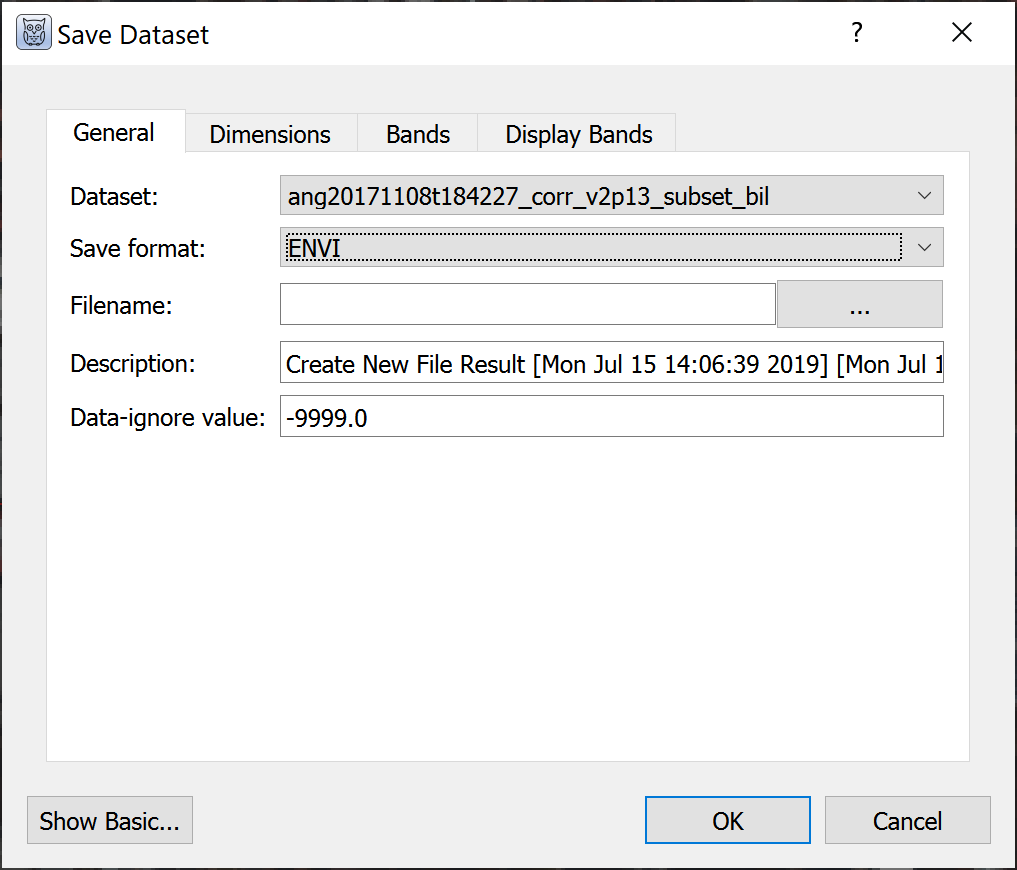
Task: Select the Display Bands tab
Action: click(x=579, y=135)
